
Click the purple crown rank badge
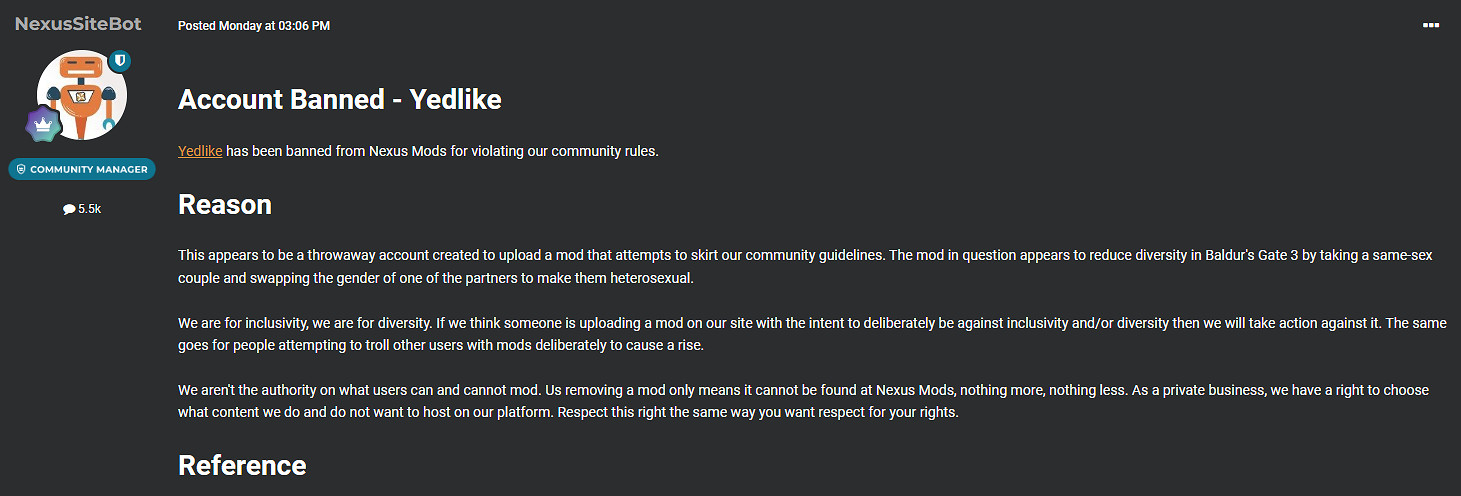44,125
